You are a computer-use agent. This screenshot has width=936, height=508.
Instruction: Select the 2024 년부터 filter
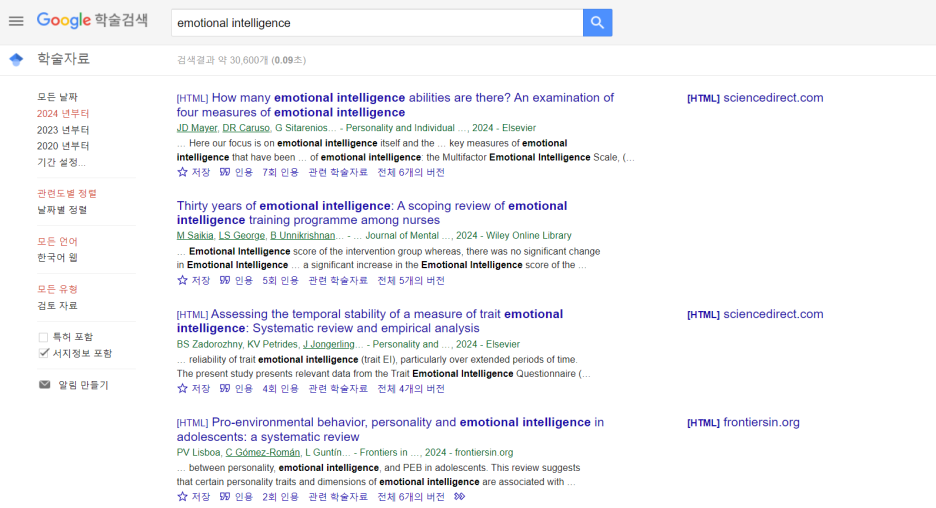point(63,113)
